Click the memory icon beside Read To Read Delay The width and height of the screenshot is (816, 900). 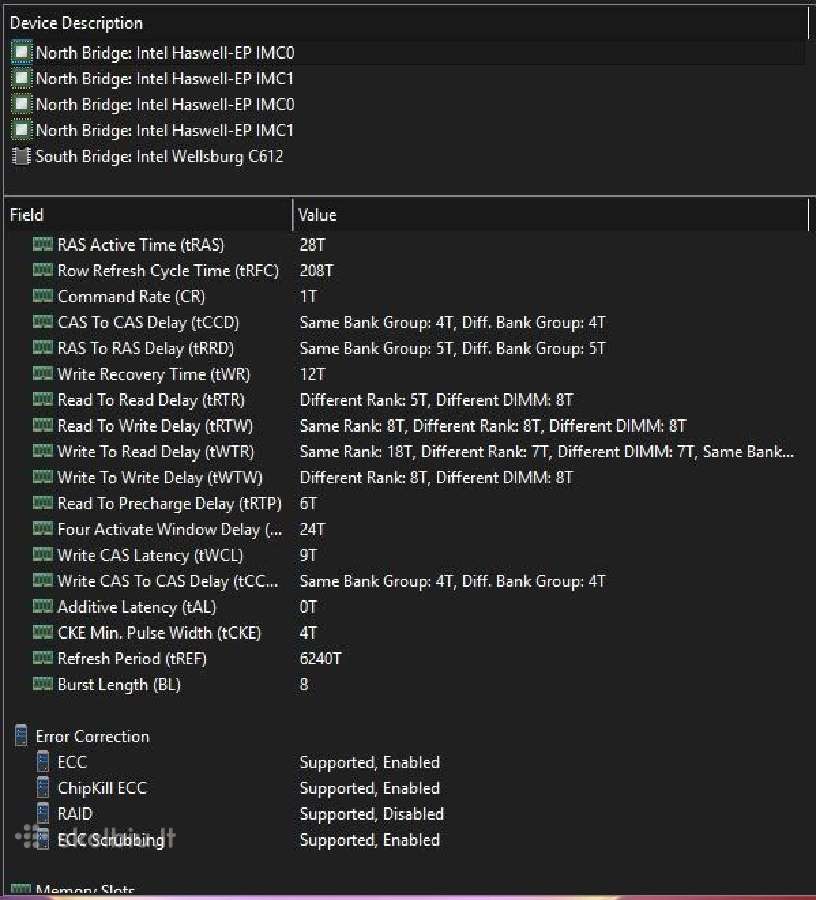point(42,399)
